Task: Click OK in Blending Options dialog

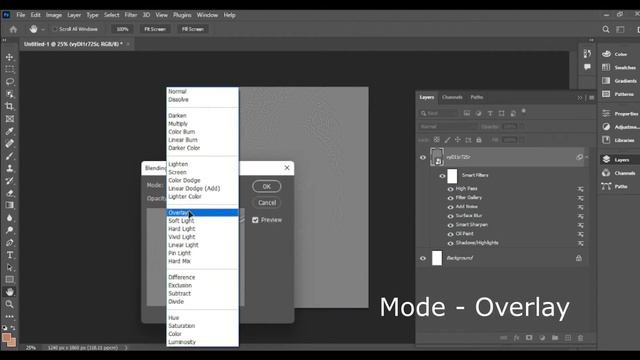Action: [267, 187]
